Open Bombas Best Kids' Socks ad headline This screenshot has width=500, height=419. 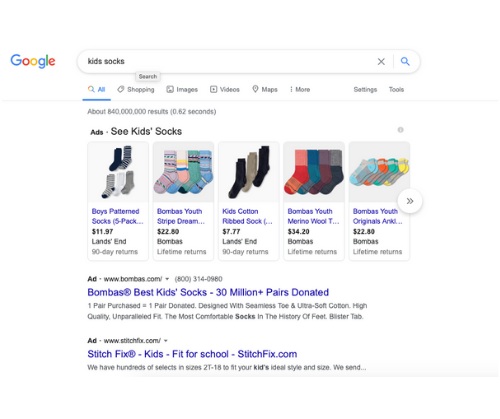coord(208,292)
